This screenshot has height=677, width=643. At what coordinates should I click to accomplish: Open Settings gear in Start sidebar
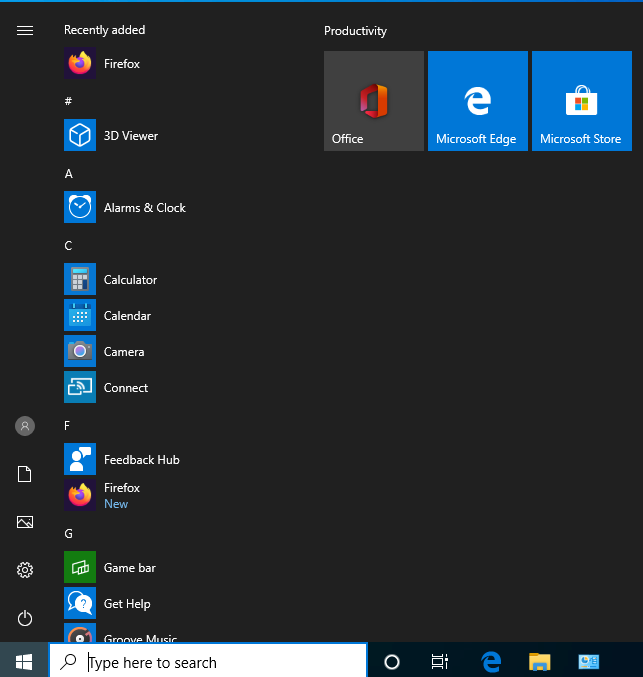[25, 570]
